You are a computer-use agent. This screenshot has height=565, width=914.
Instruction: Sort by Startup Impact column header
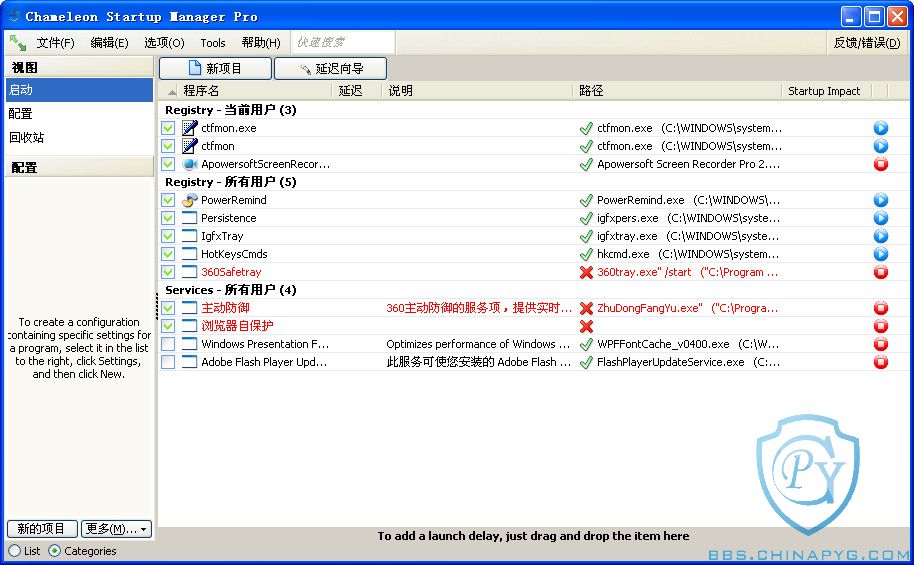[x=824, y=91]
